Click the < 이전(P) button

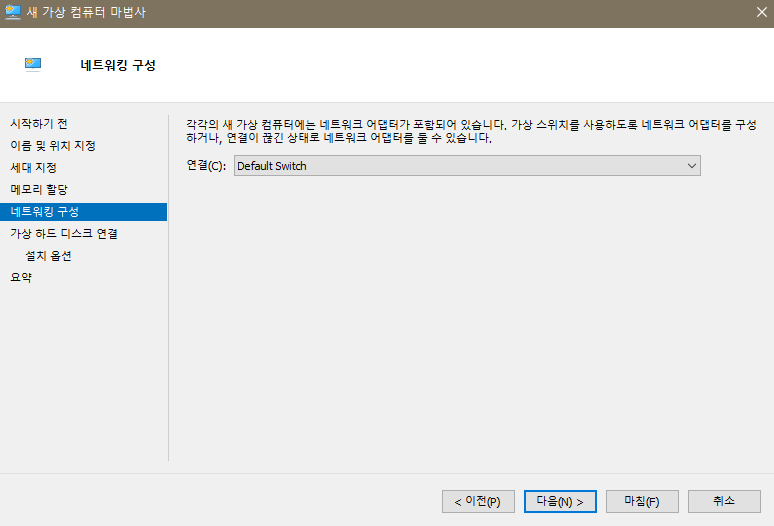pyautogui.click(x=478, y=501)
